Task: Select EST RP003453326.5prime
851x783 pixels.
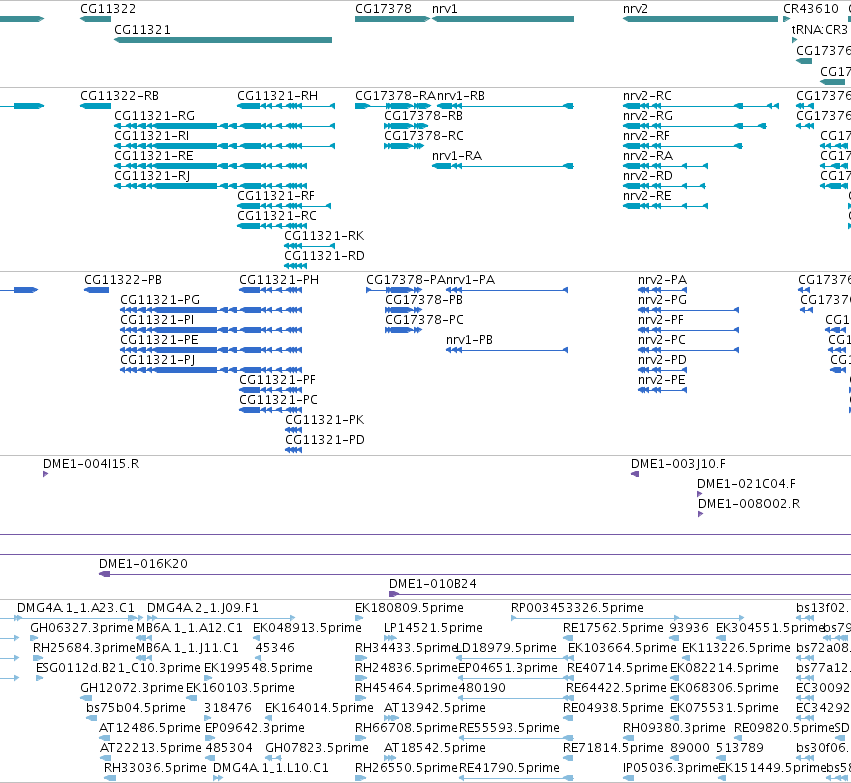Action: 627,618
